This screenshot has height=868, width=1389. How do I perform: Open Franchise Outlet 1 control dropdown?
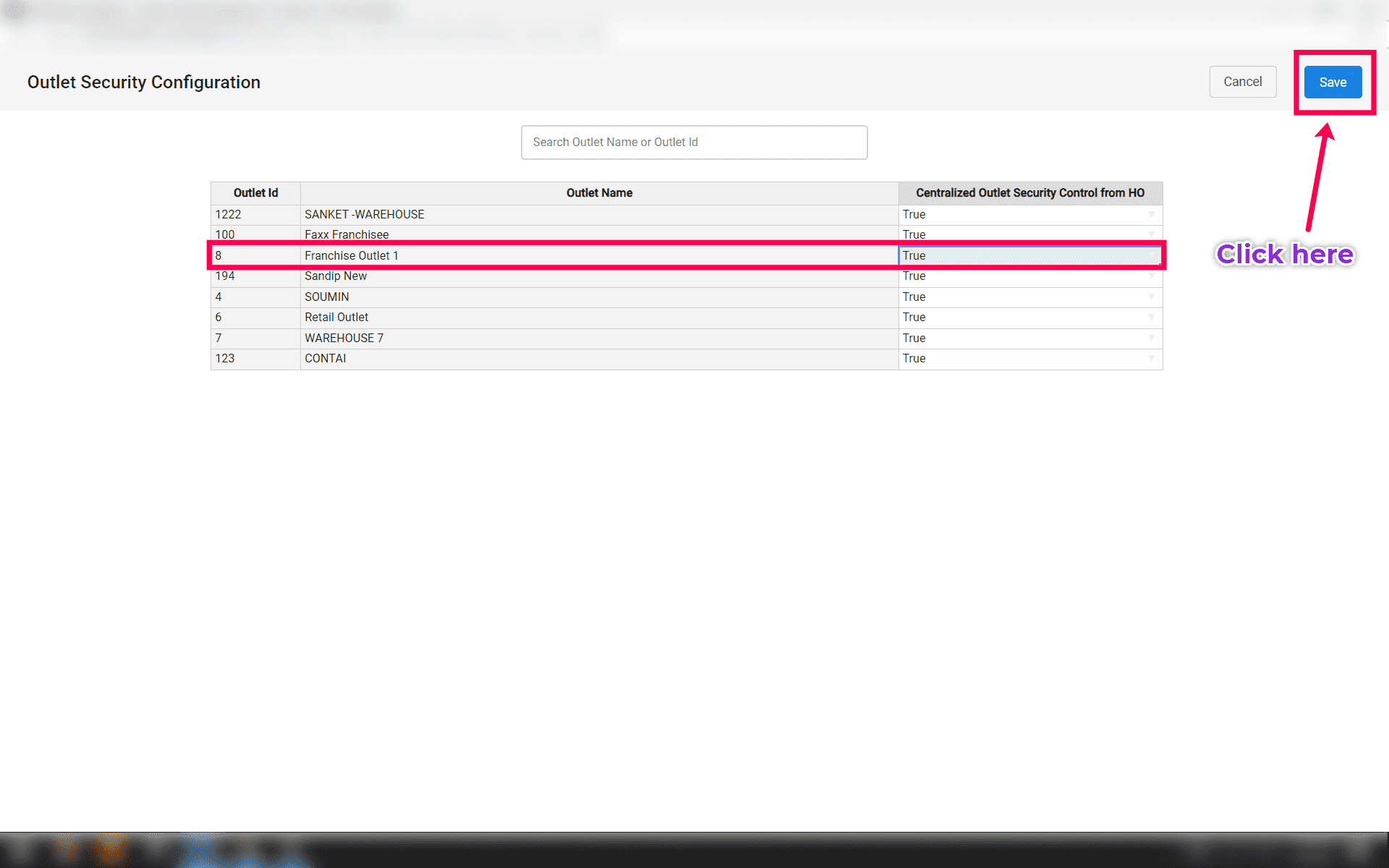[x=1151, y=256]
